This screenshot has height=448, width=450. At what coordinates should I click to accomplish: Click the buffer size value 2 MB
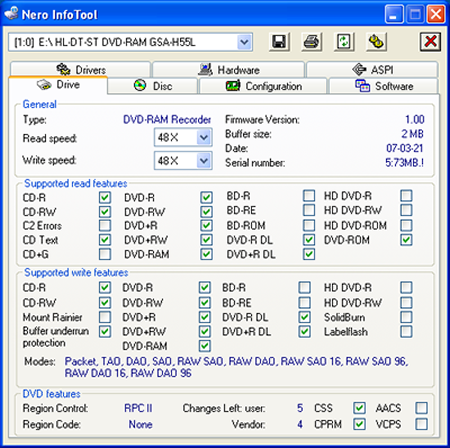[x=412, y=134]
